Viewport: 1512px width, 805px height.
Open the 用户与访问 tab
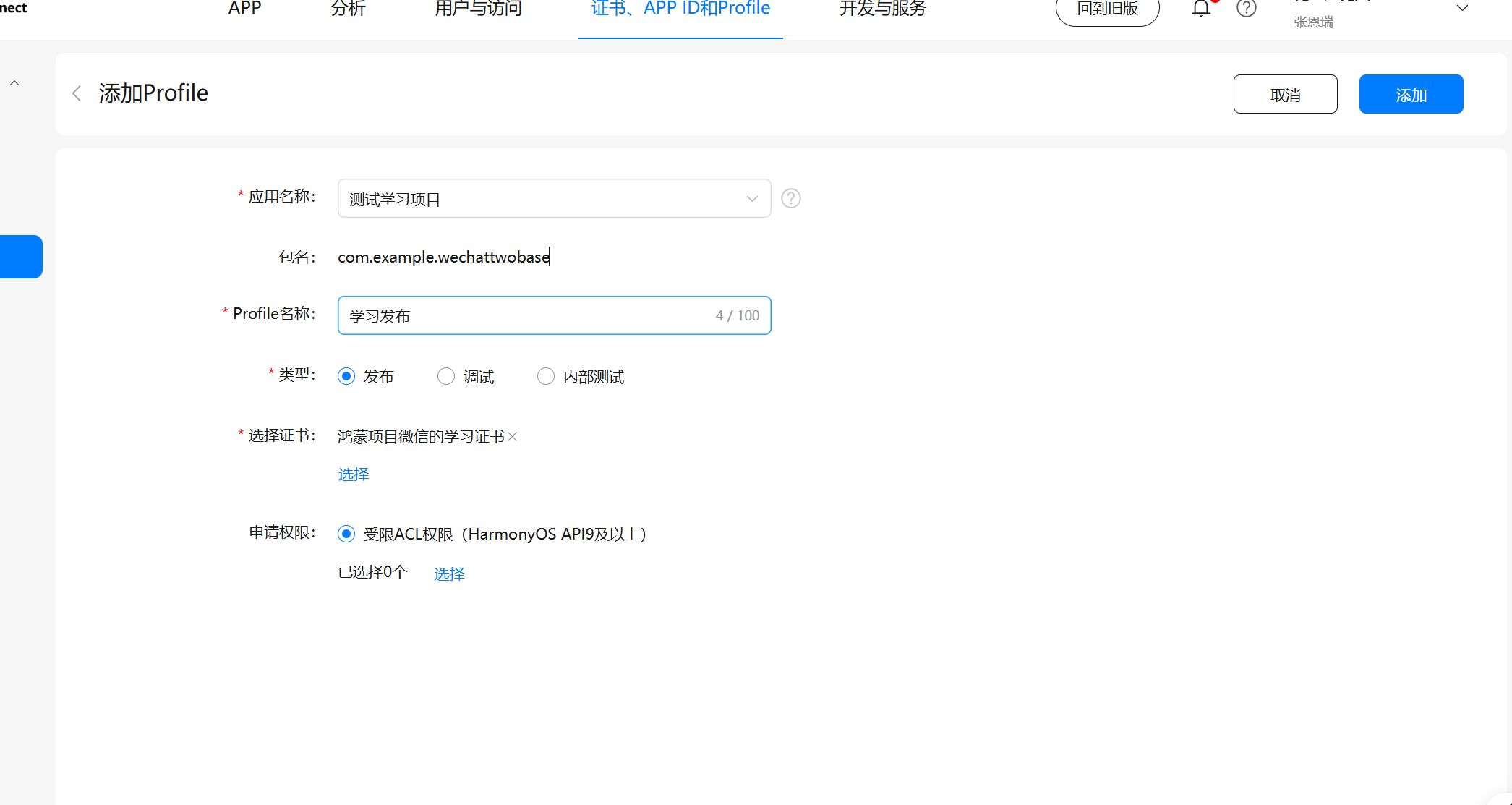(x=478, y=9)
